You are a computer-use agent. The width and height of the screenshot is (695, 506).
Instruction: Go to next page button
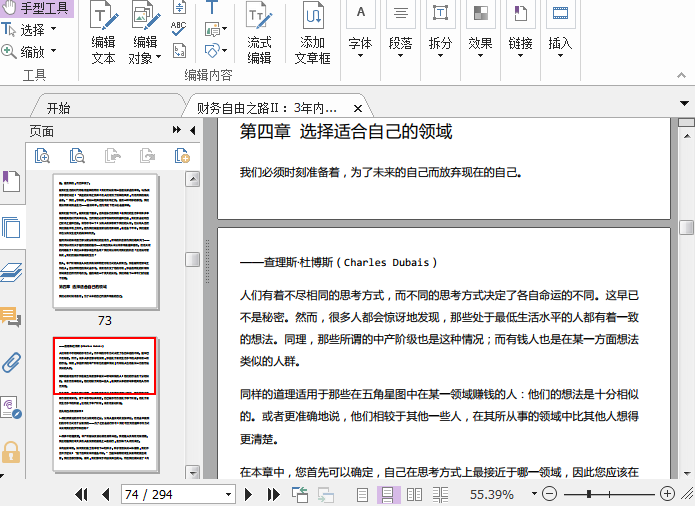249,494
